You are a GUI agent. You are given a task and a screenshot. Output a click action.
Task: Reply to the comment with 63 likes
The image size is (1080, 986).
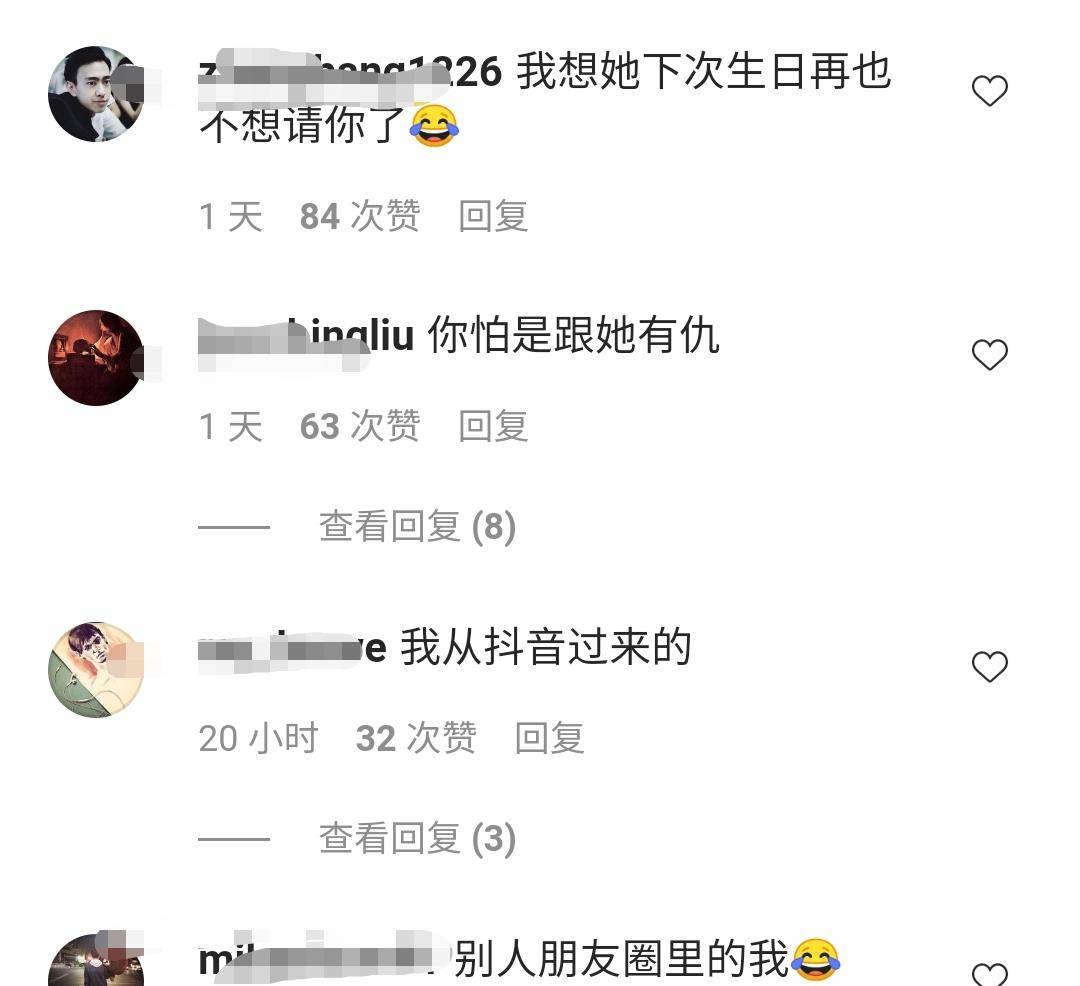493,426
